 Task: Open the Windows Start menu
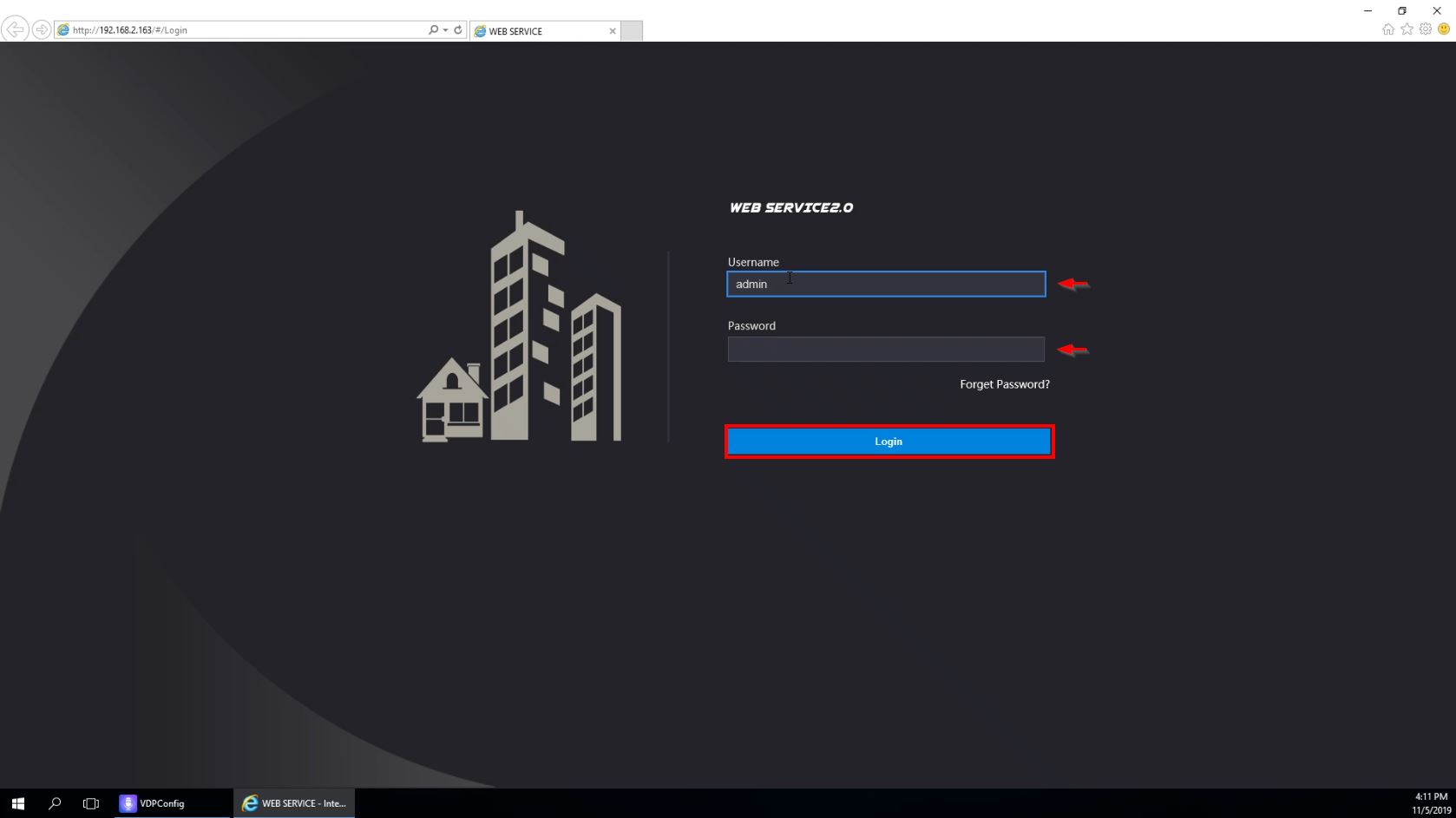tap(18, 803)
